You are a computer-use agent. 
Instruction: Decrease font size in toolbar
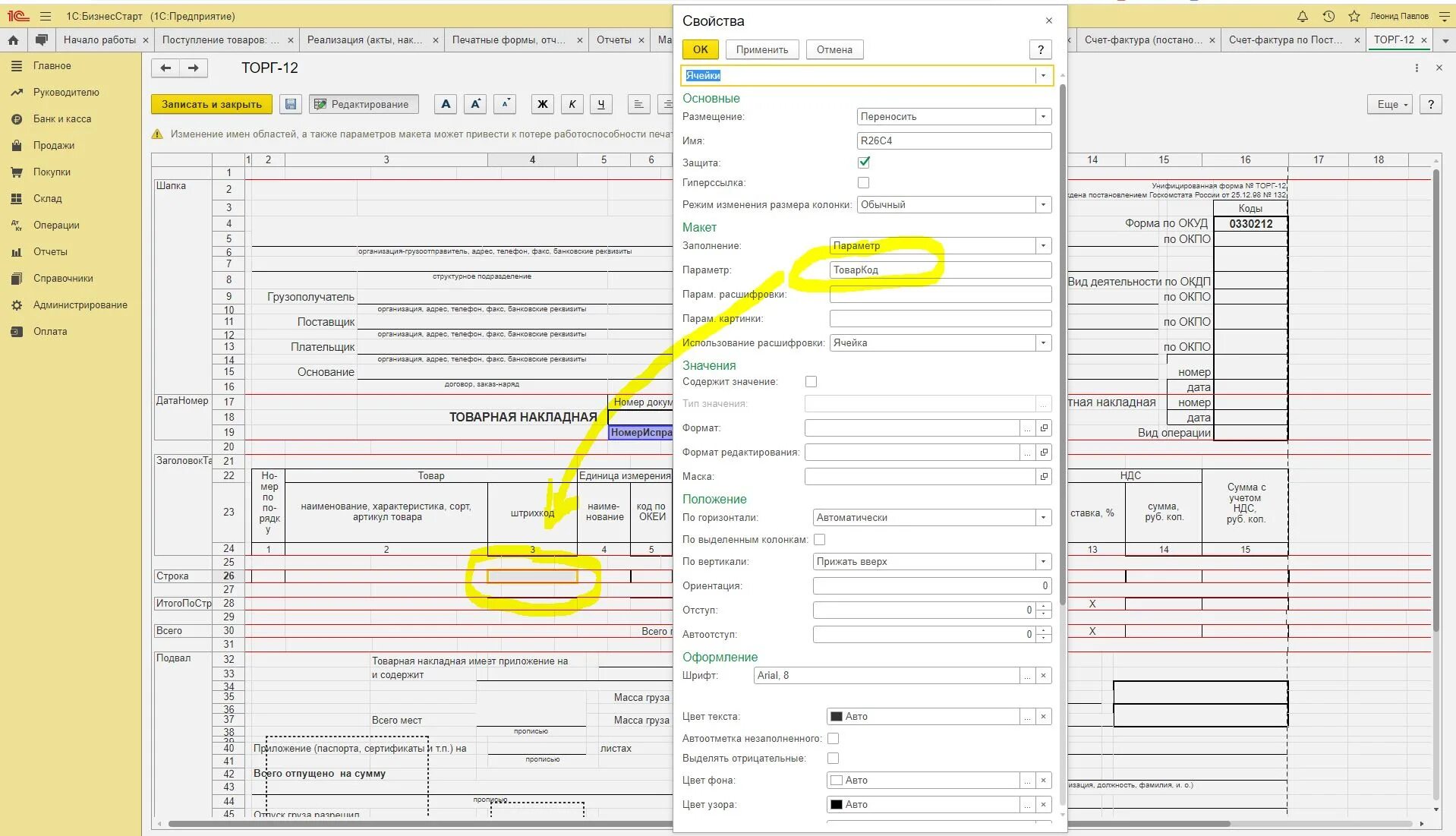(x=505, y=105)
